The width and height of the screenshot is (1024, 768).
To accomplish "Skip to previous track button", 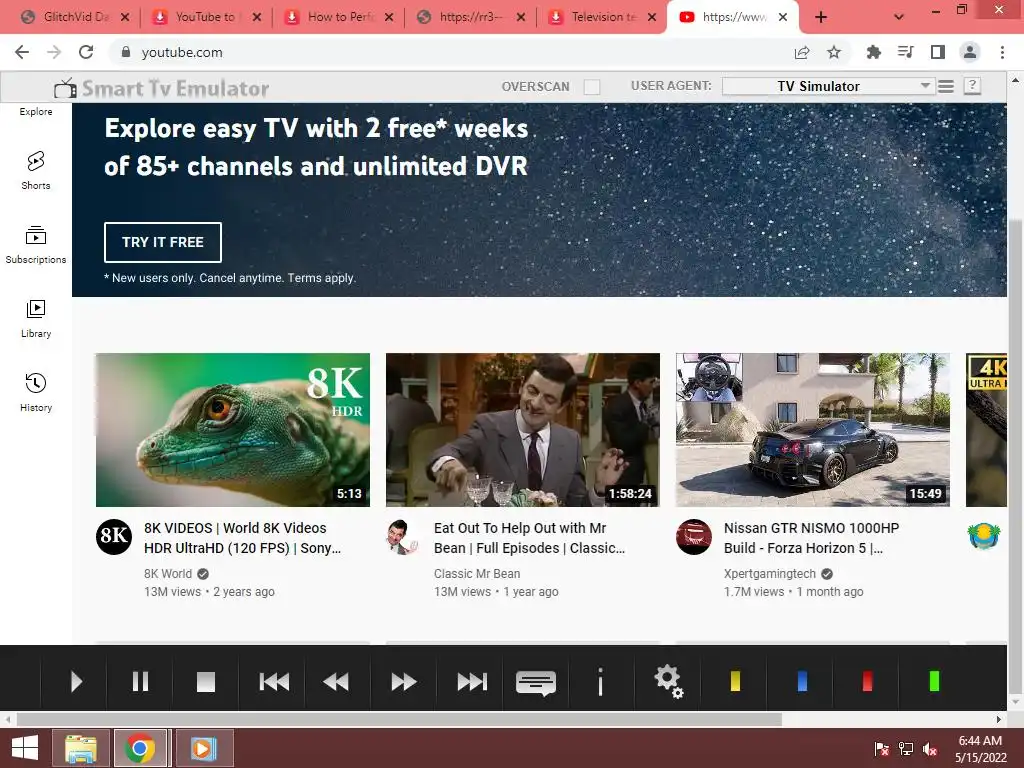I will (274, 682).
